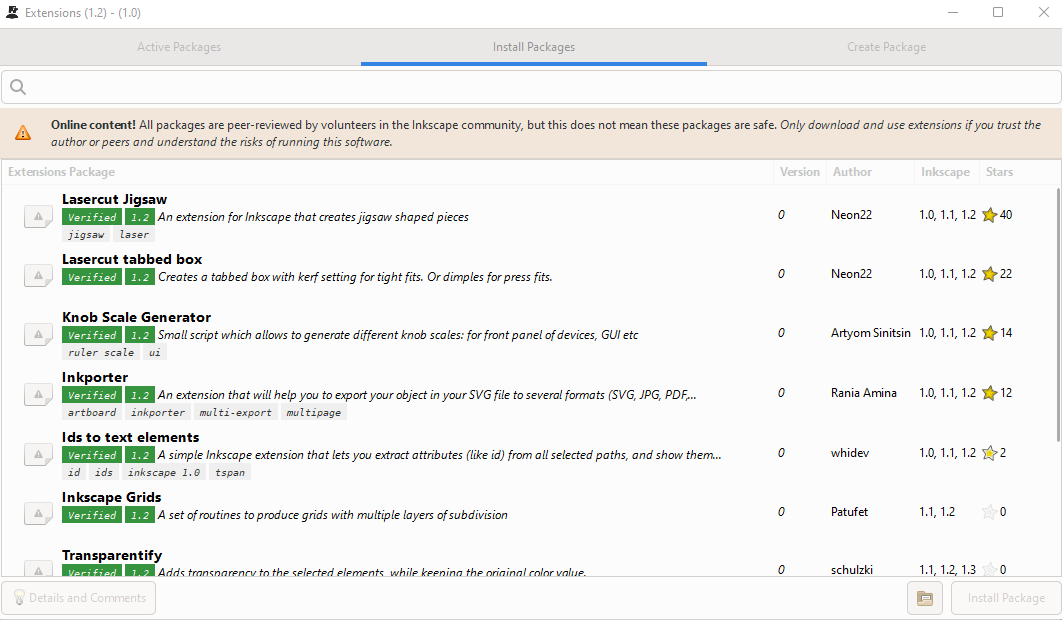Click the 'ruler scale' tag
1062x620 pixels.
tap(100, 352)
